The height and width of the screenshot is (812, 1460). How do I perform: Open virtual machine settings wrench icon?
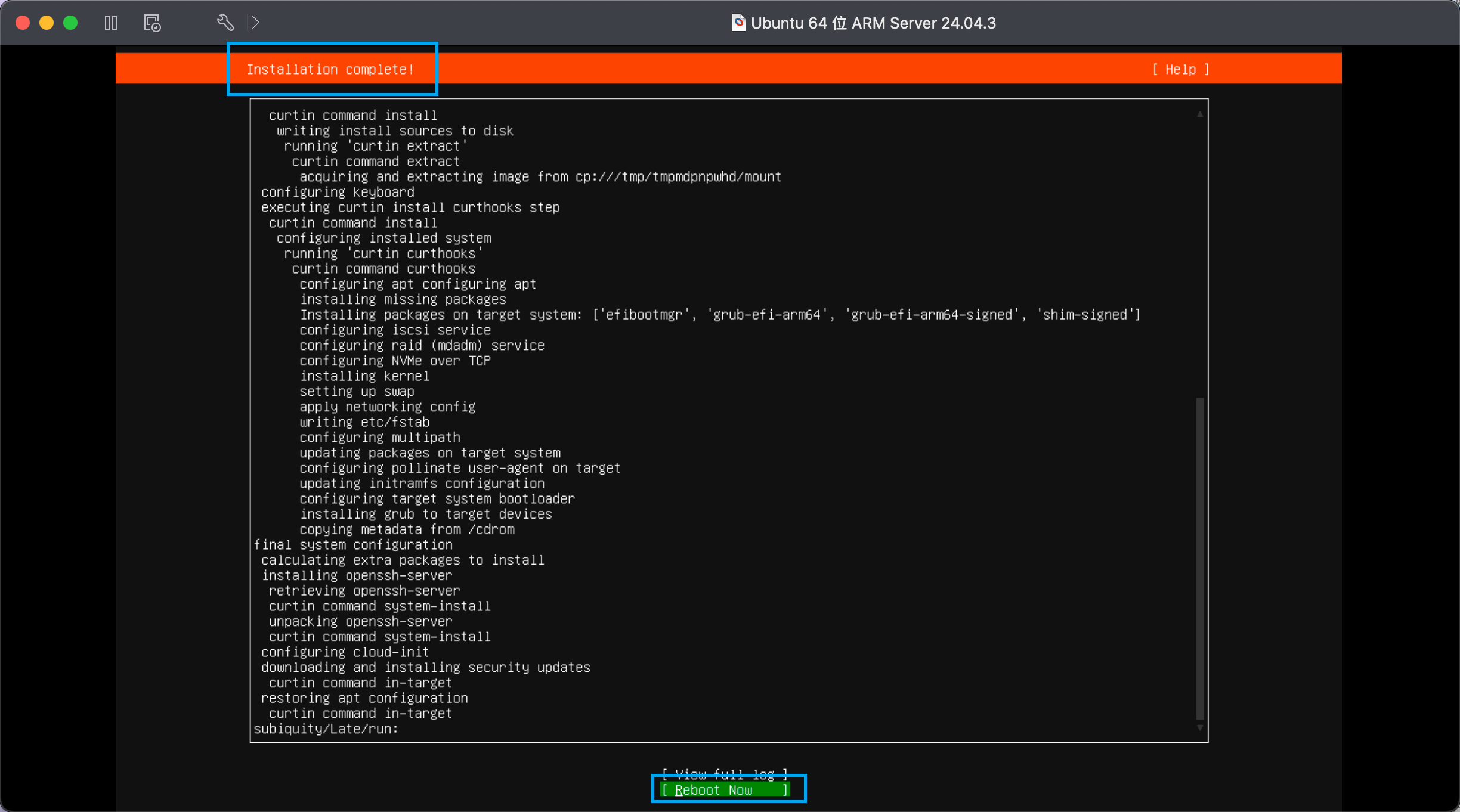point(225,23)
